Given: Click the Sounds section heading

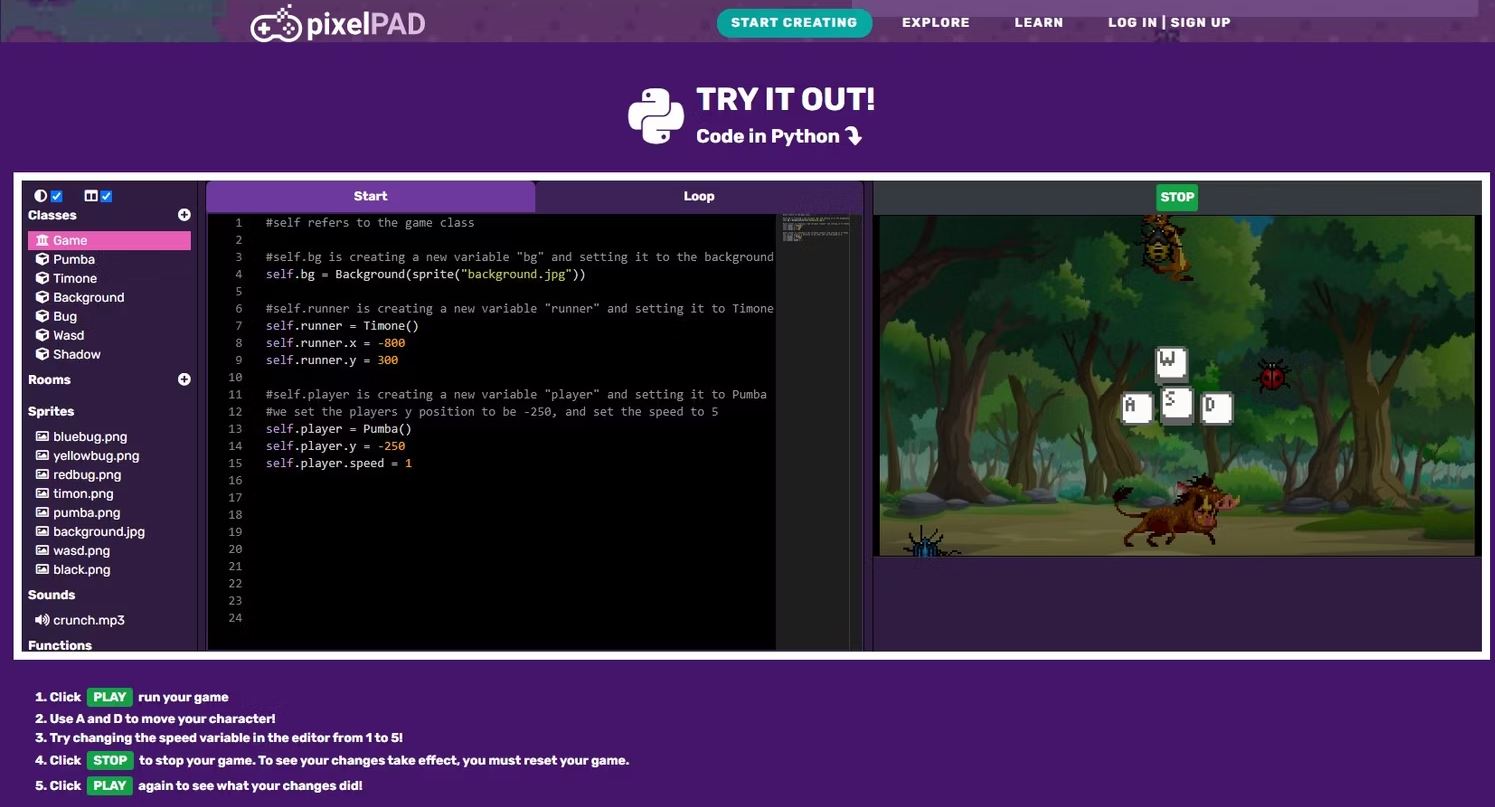Looking at the screenshot, I should coord(51,595).
